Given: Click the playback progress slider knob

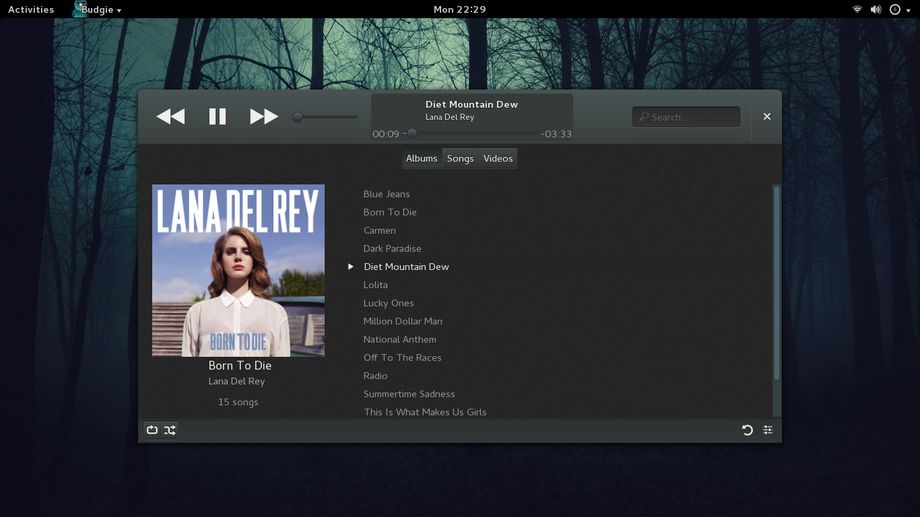Looking at the screenshot, I should tap(412, 134).
